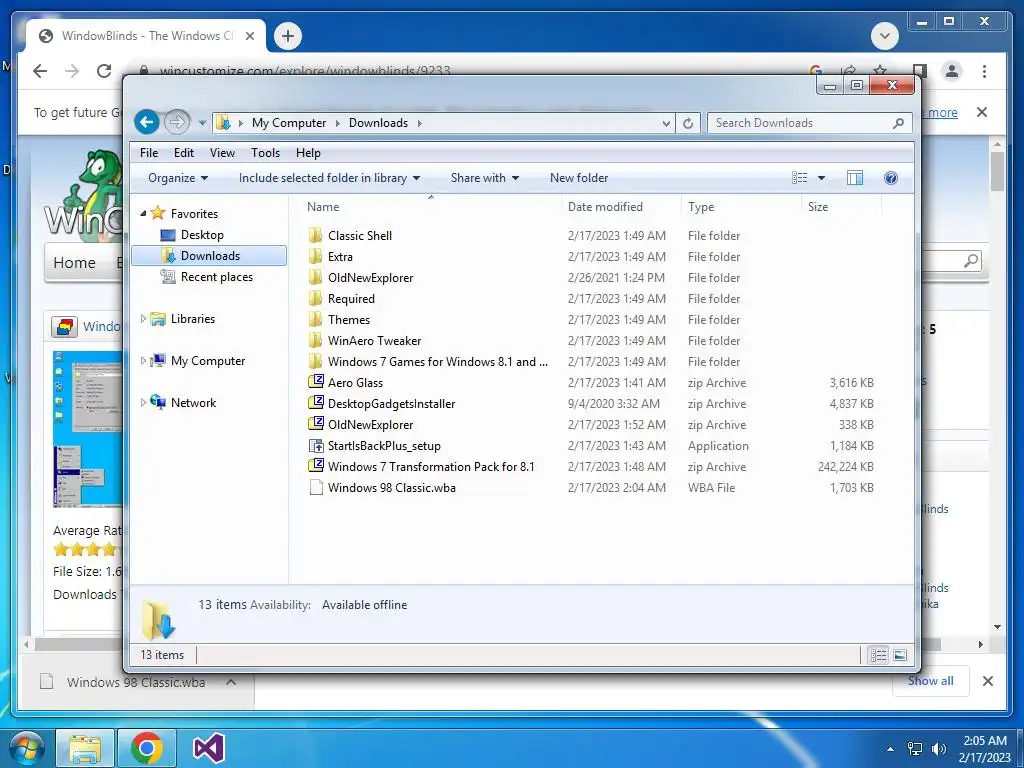Image resolution: width=1024 pixels, height=768 pixels.
Task: Select the OldNewExplorer folder icon
Action: (315, 278)
